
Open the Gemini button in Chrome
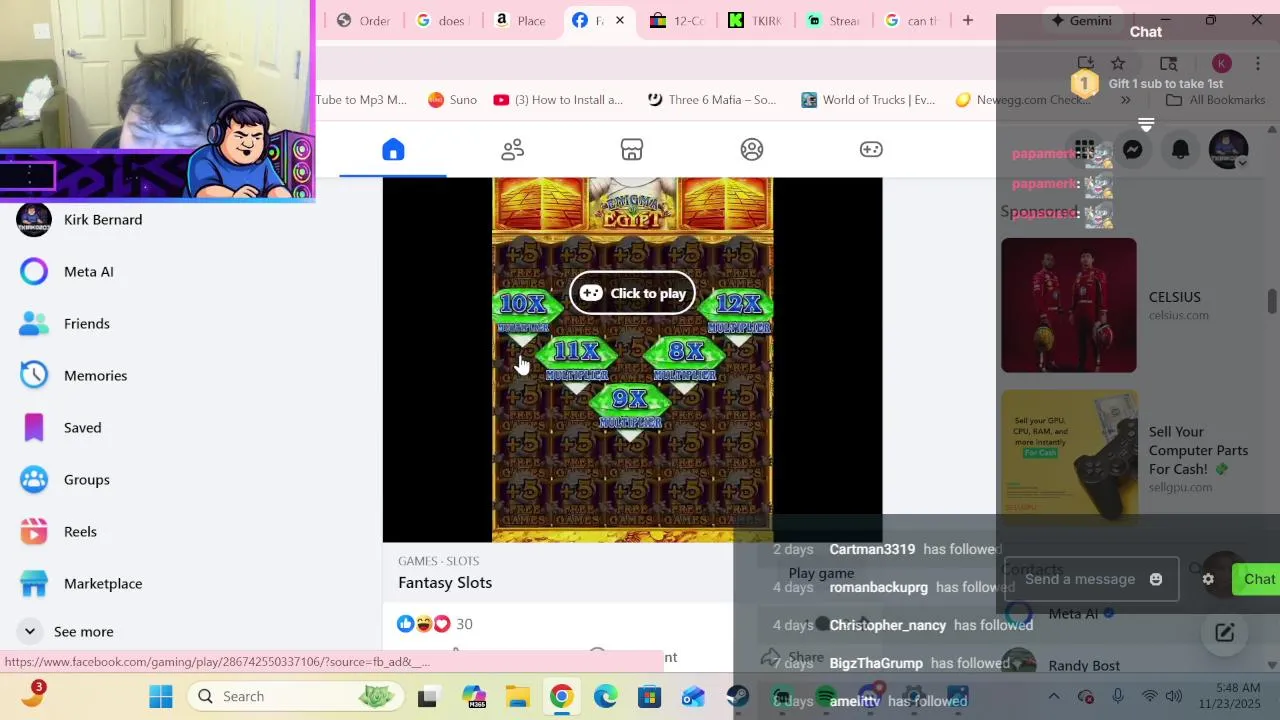click(1080, 20)
